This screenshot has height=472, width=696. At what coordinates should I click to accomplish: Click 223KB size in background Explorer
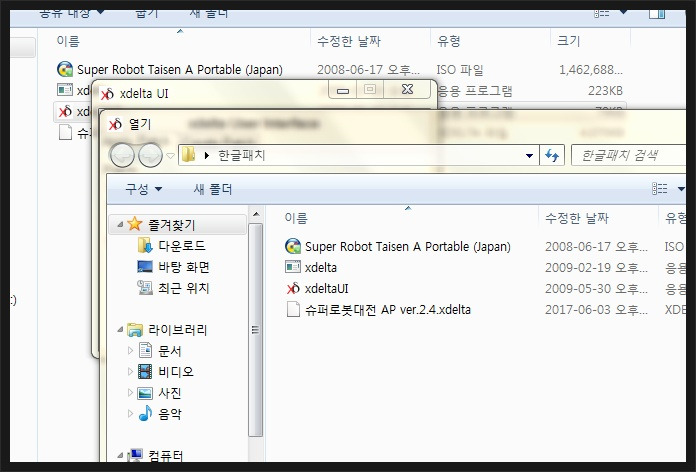(605, 91)
